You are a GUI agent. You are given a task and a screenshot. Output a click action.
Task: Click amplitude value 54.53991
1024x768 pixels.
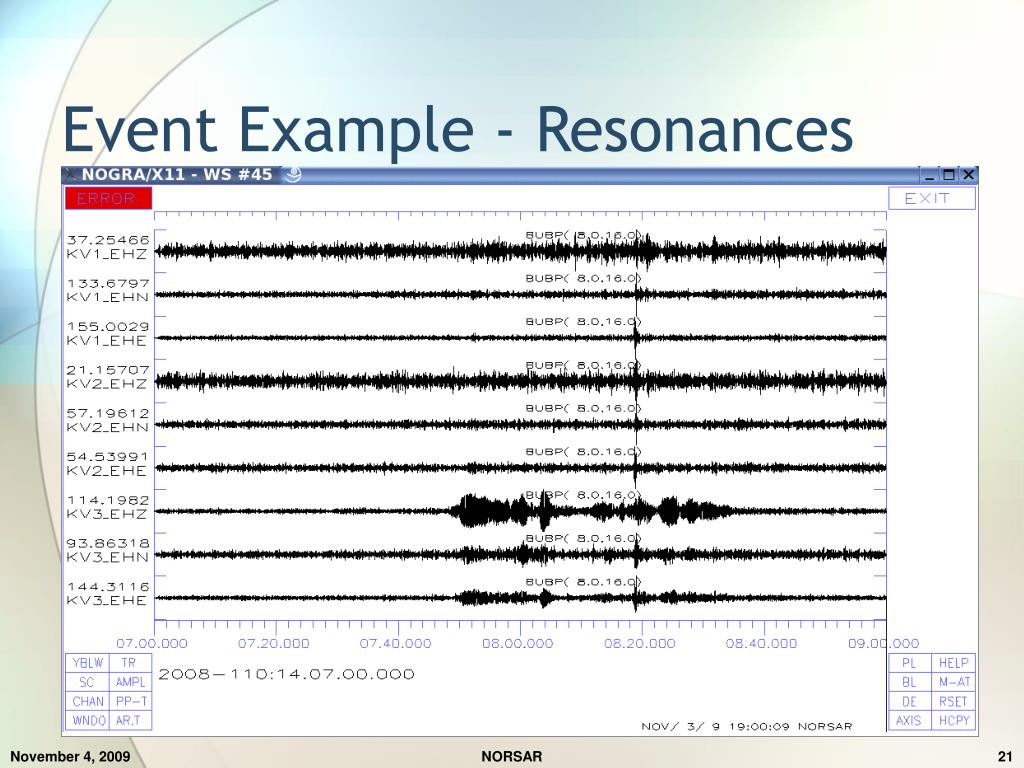tap(108, 456)
